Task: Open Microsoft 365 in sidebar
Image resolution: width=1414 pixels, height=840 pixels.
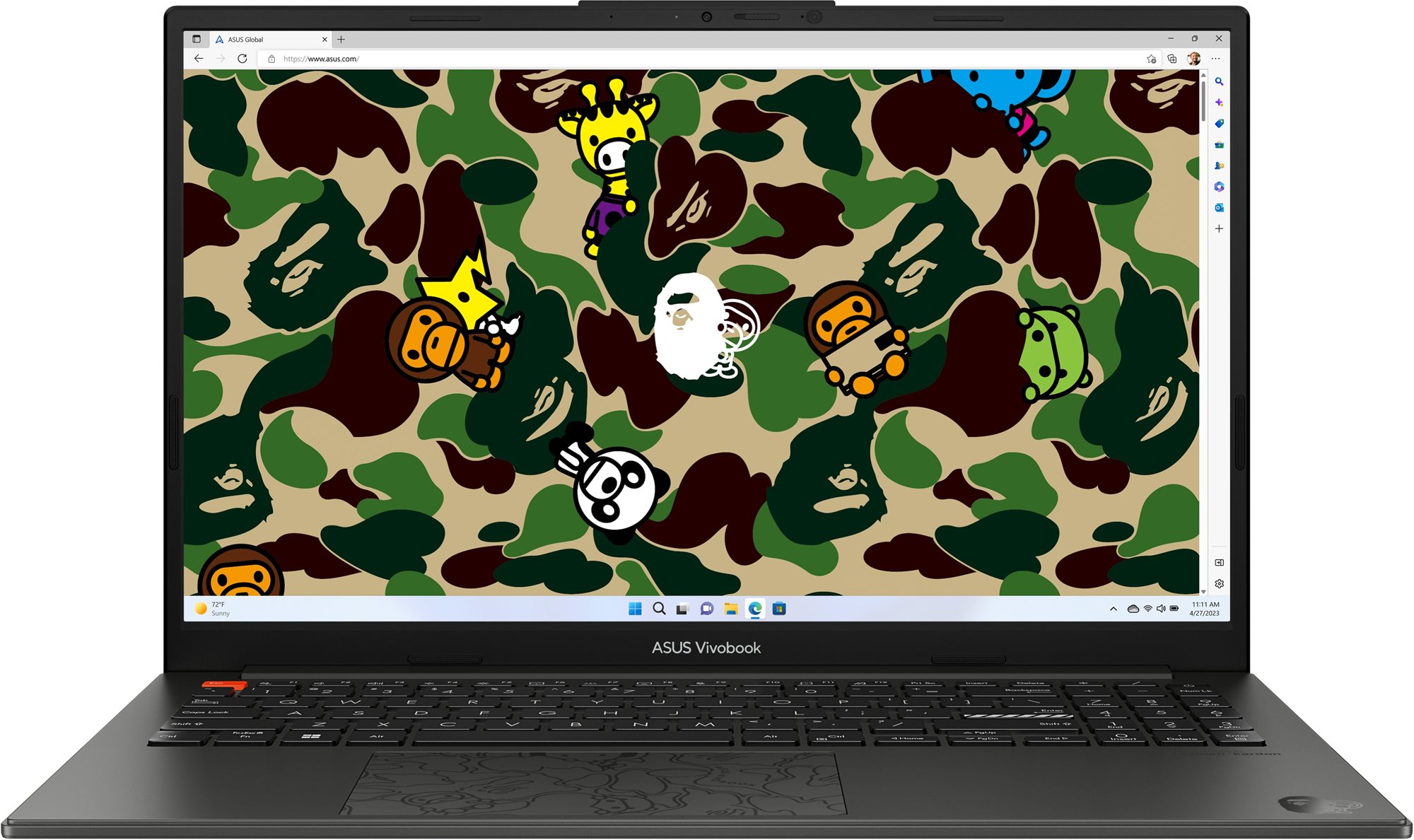Action: tap(1219, 187)
